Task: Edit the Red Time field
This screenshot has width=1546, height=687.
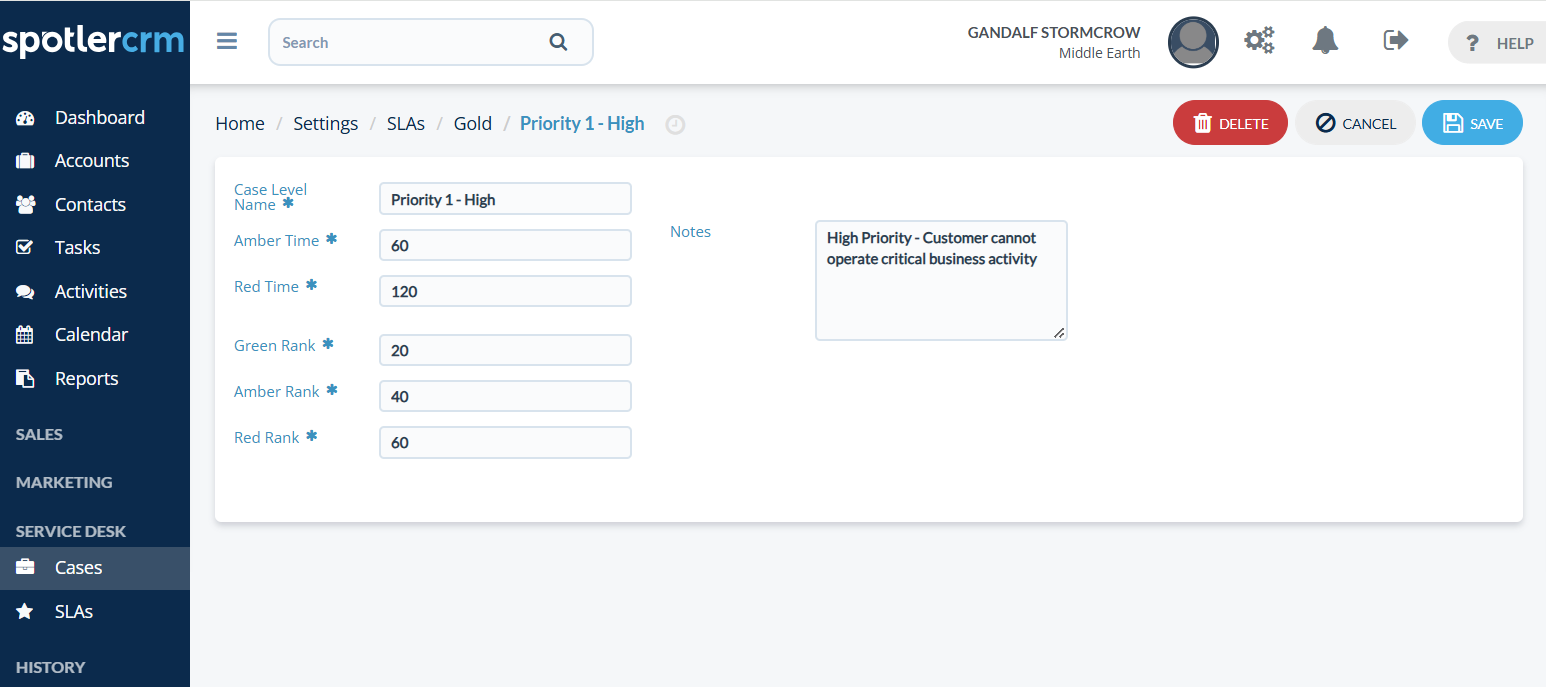Action: (x=505, y=291)
